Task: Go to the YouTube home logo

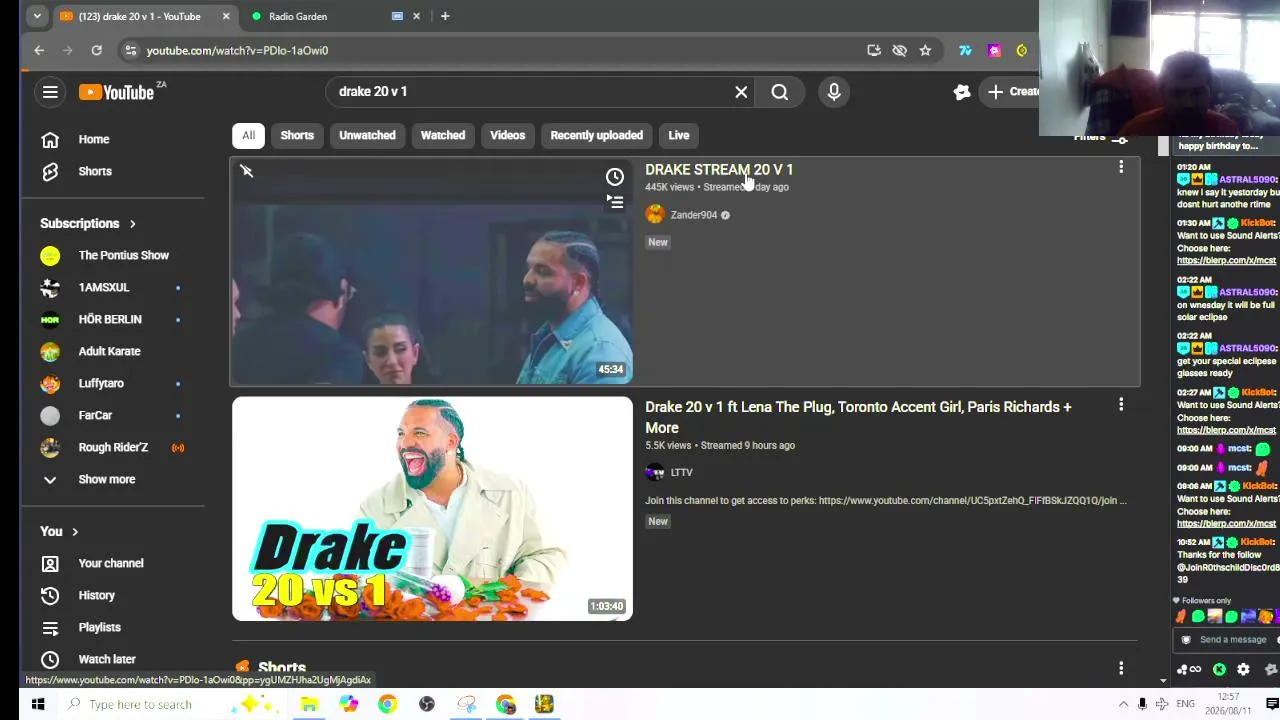Action: (117, 92)
